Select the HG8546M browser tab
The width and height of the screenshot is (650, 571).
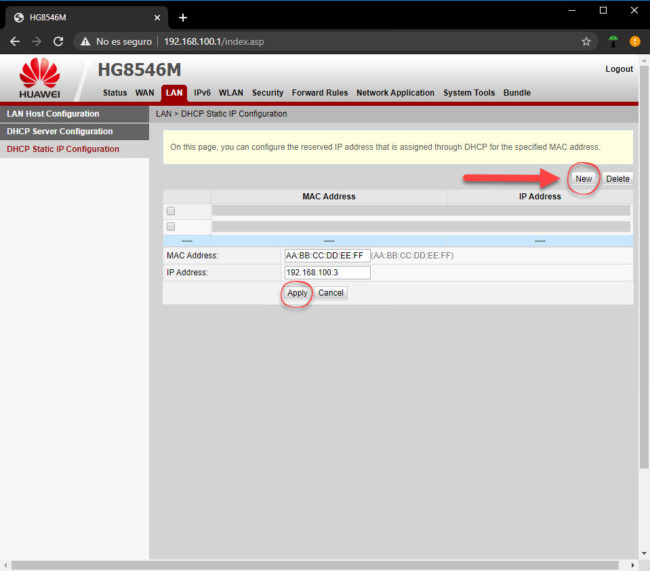click(85, 18)
